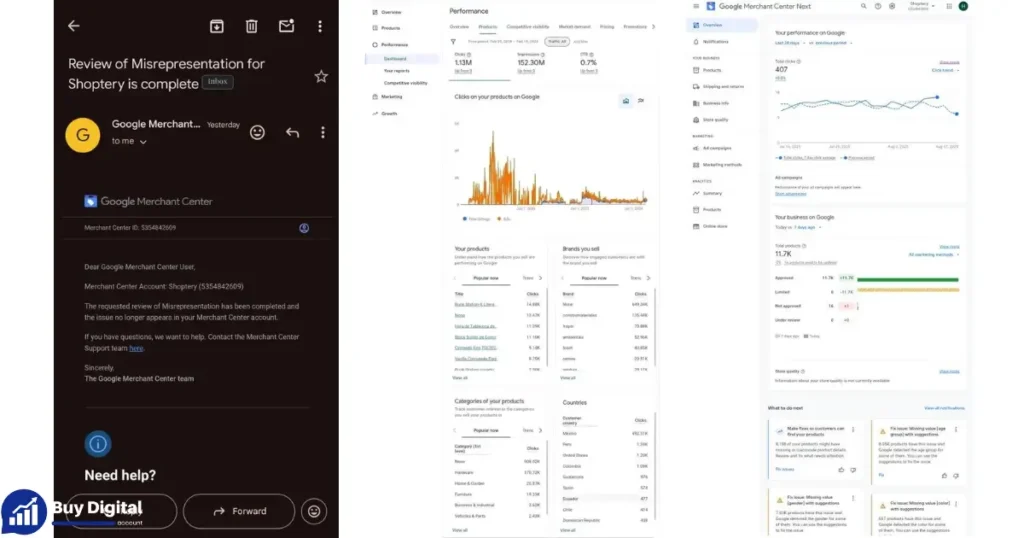The image size is (1024, 538).
Task: Mark the email as unread
Action: pos(286,26)
